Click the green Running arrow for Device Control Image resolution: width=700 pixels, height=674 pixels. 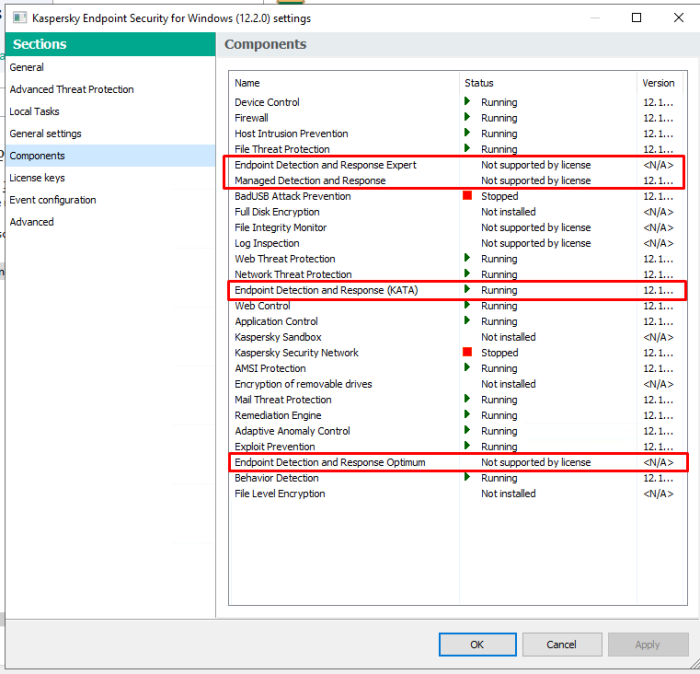[x=467, y=101]
